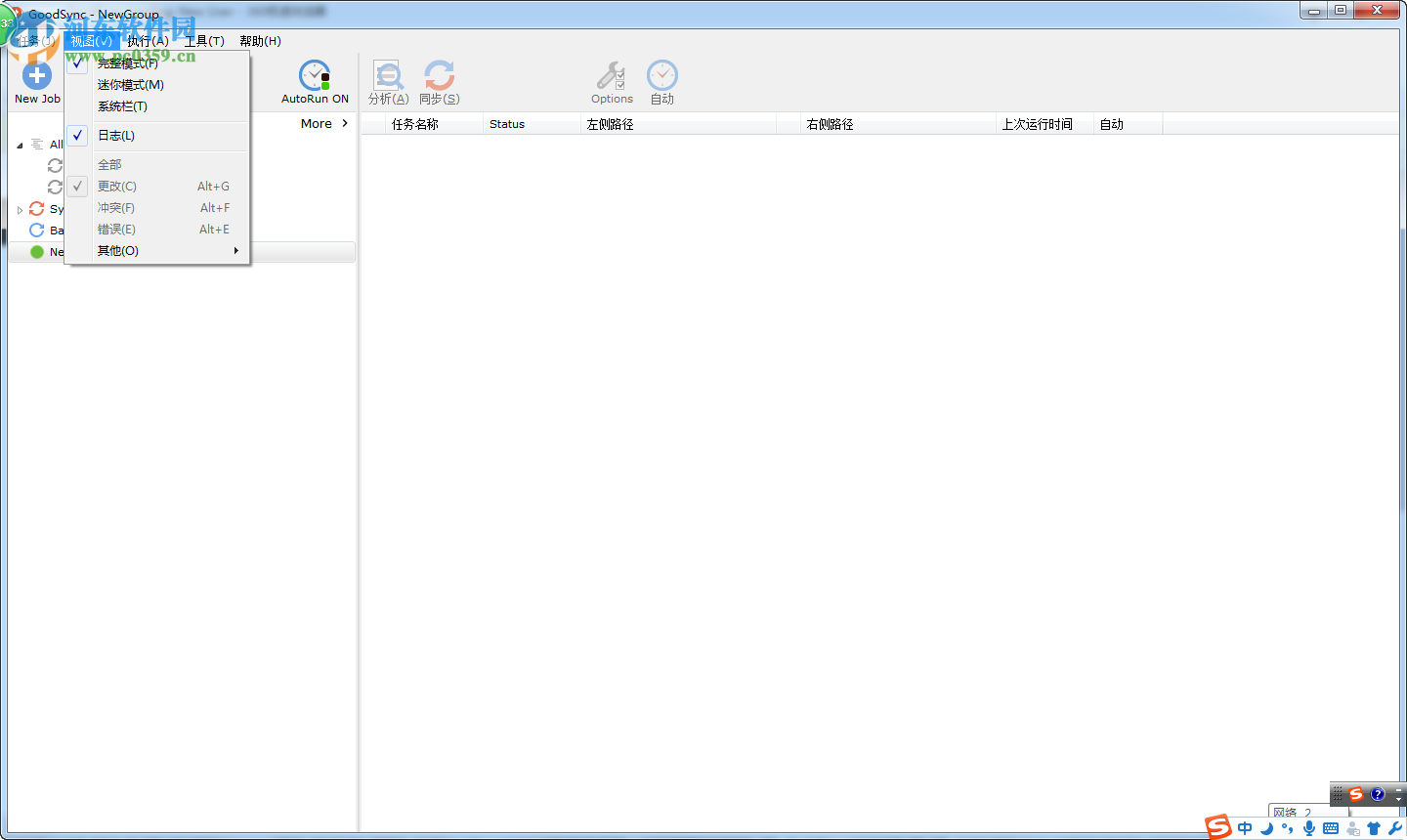Open Options wrench icon in toolbar
This screenshot has height=840, width=1407.
pos(612,75)
